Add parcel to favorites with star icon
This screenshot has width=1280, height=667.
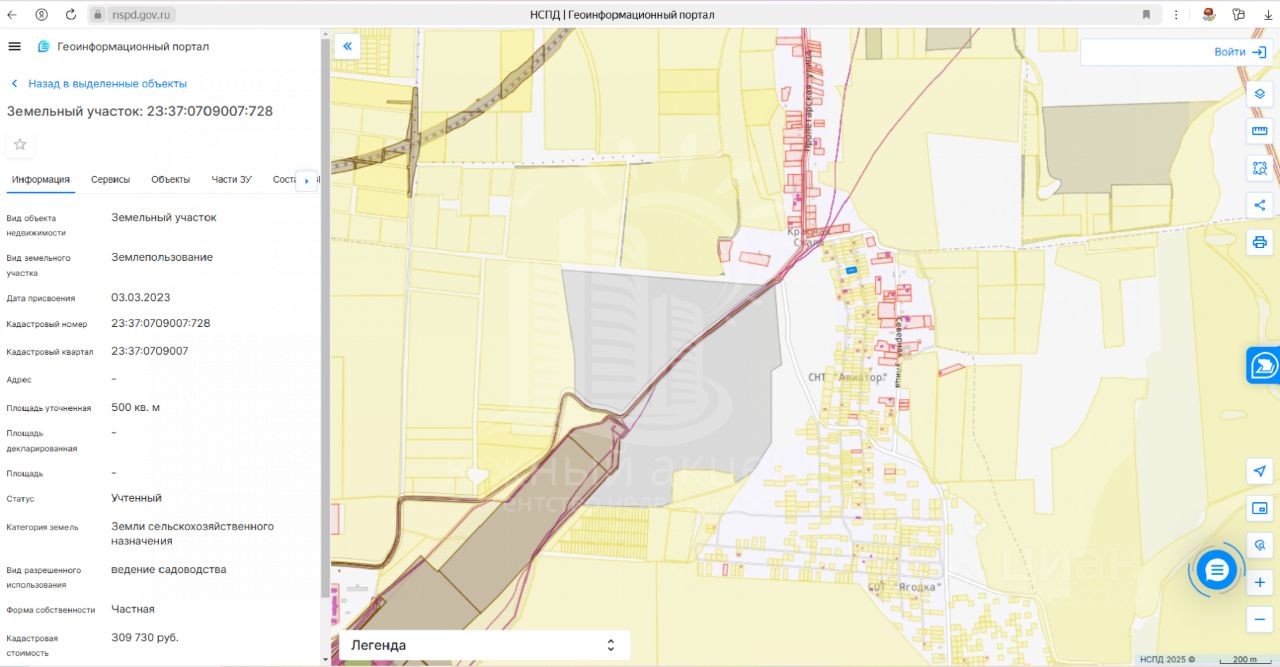(x=20, y=144)
